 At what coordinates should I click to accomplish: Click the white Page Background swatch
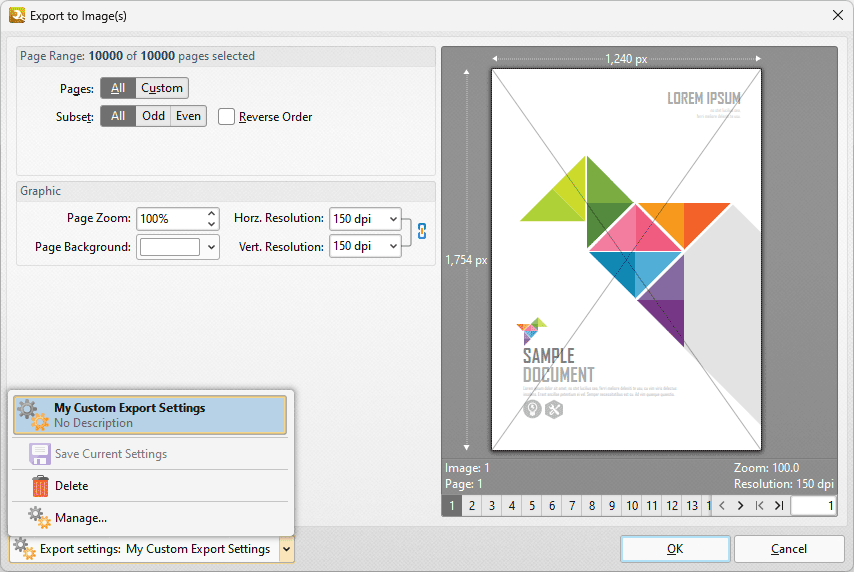[170, 247]
